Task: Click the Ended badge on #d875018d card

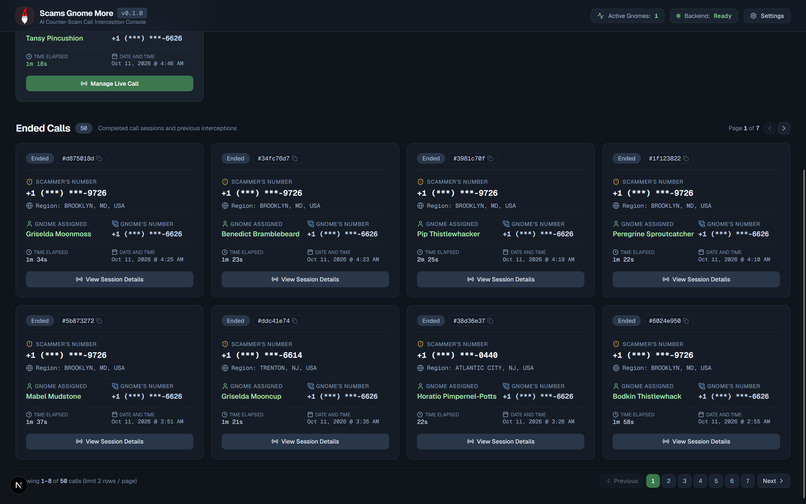Action: pos(40,158)
